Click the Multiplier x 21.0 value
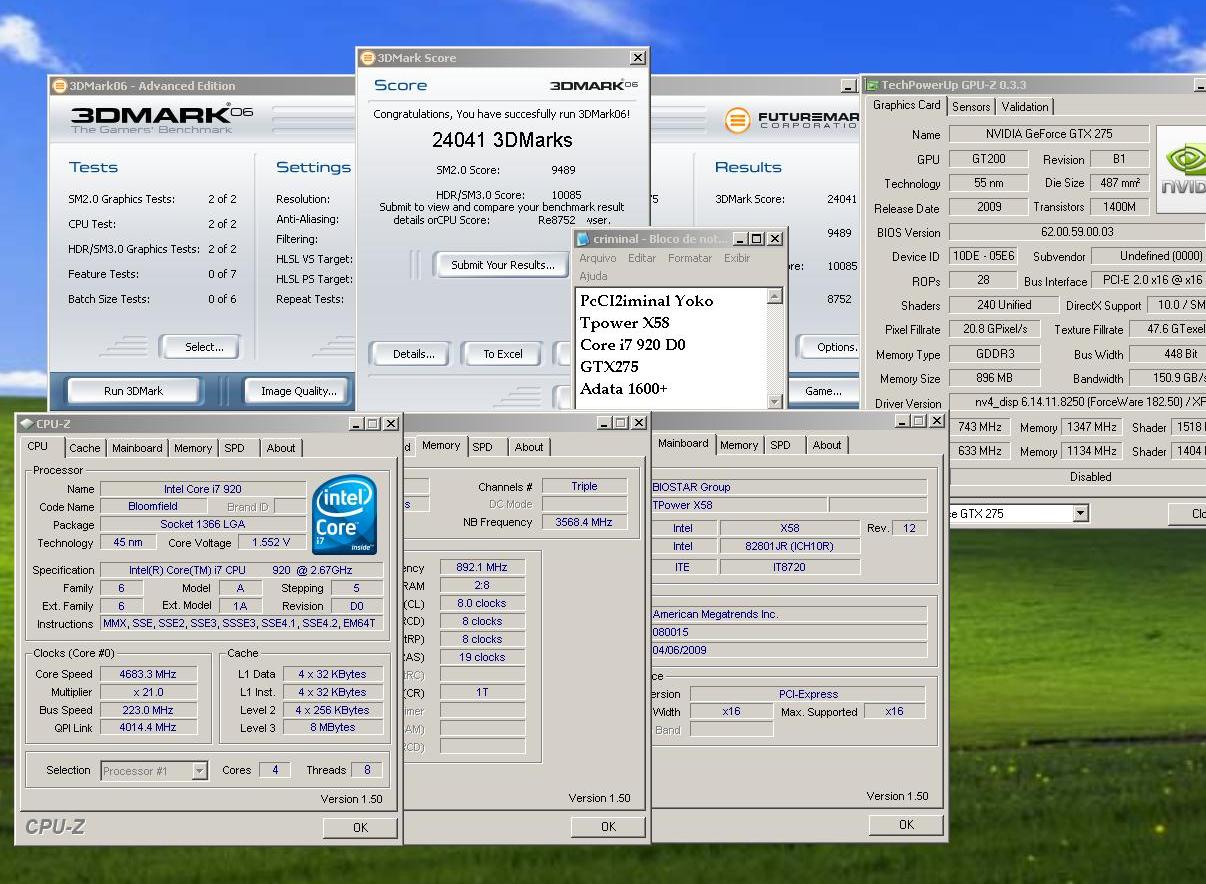 click(x=147, y=692)
